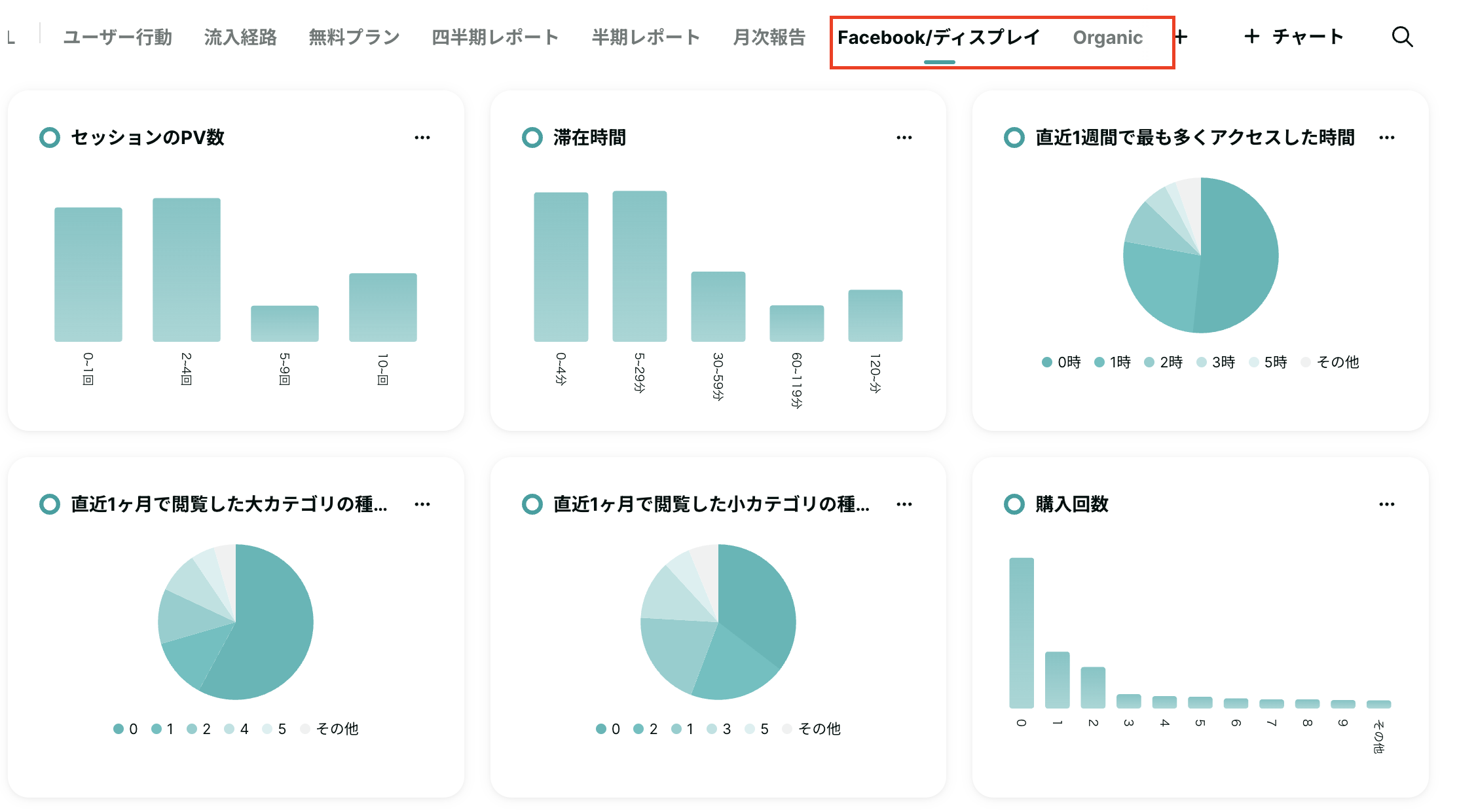The image size is (1476, 812).
Task: Open more options for 小カテゴリ chart card
Action: 904,504
